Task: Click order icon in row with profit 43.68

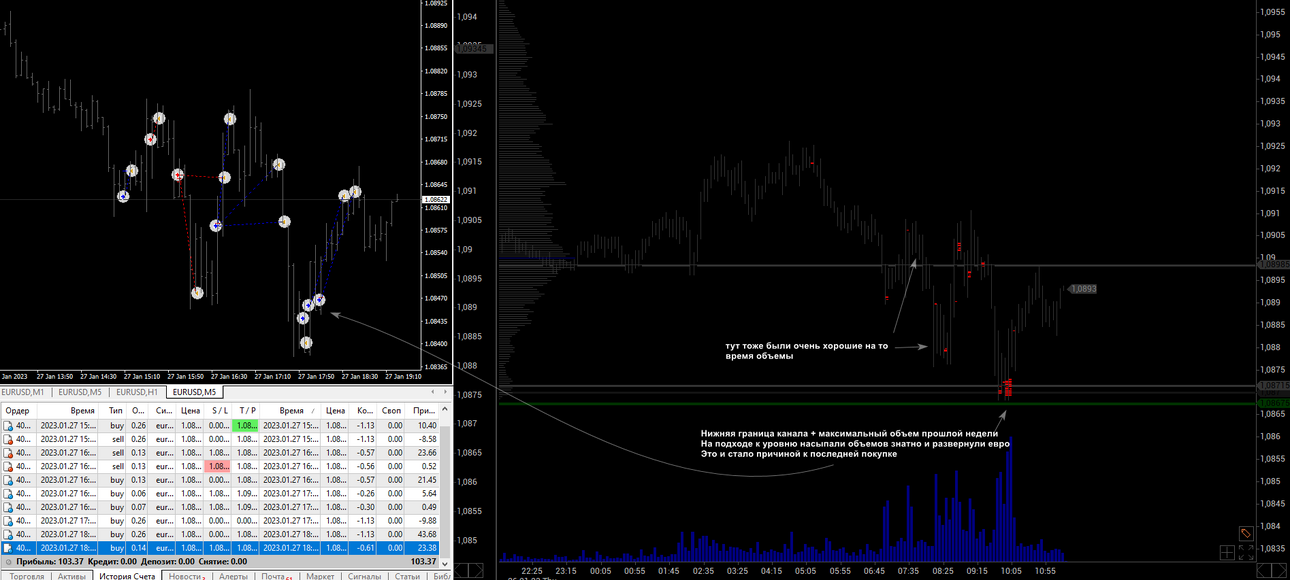Action: [x=8, y=534]
